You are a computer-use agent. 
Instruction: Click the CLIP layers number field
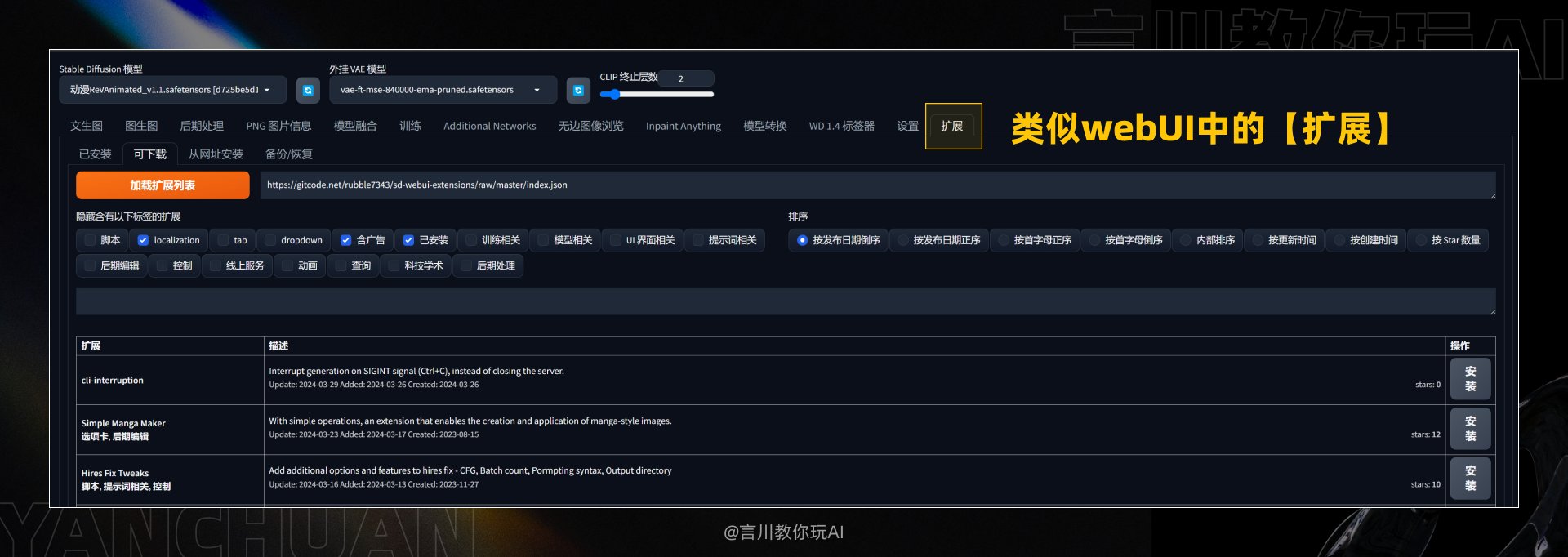(686, 78)
